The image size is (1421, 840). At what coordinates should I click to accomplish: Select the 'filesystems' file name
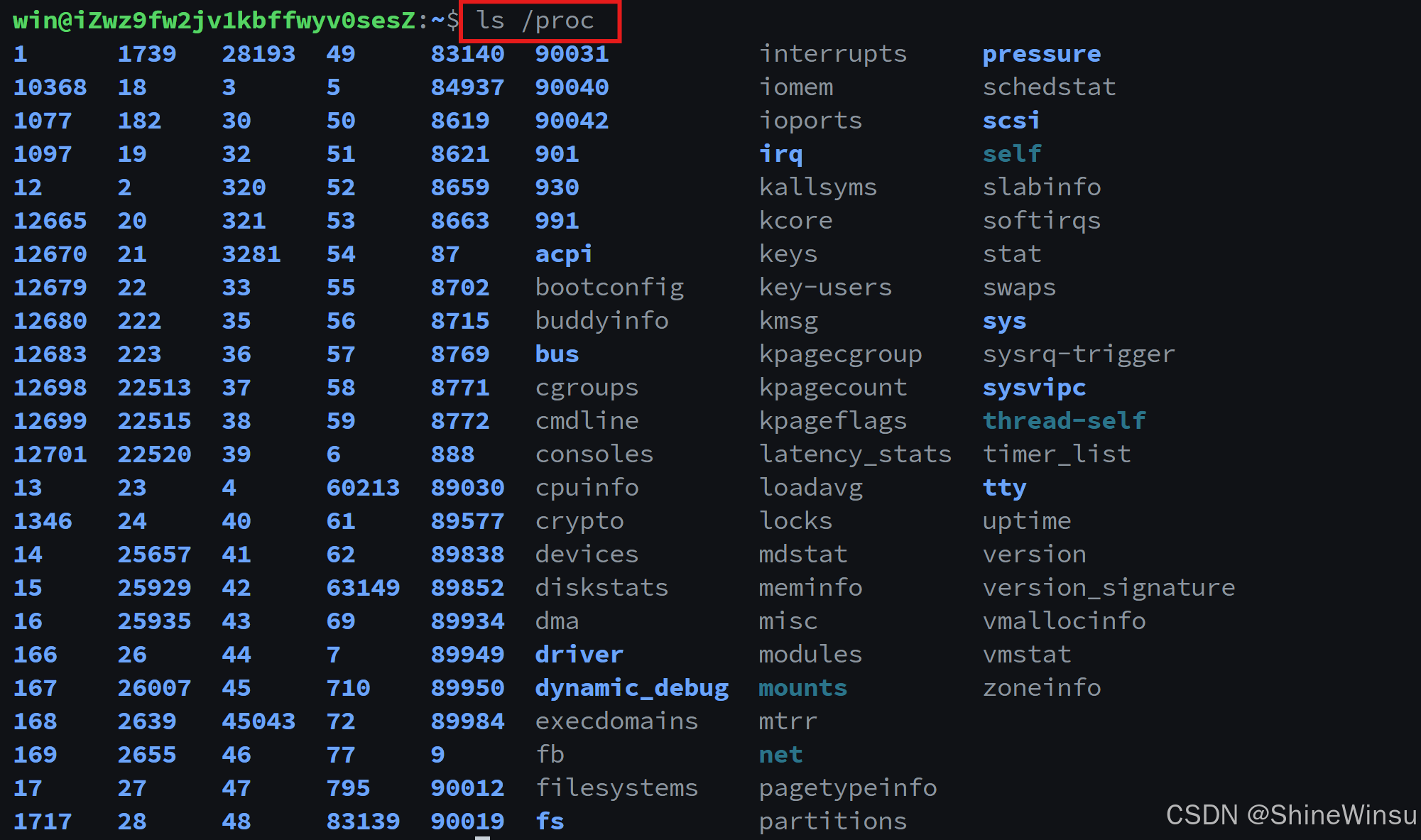[x=616, y=788]
